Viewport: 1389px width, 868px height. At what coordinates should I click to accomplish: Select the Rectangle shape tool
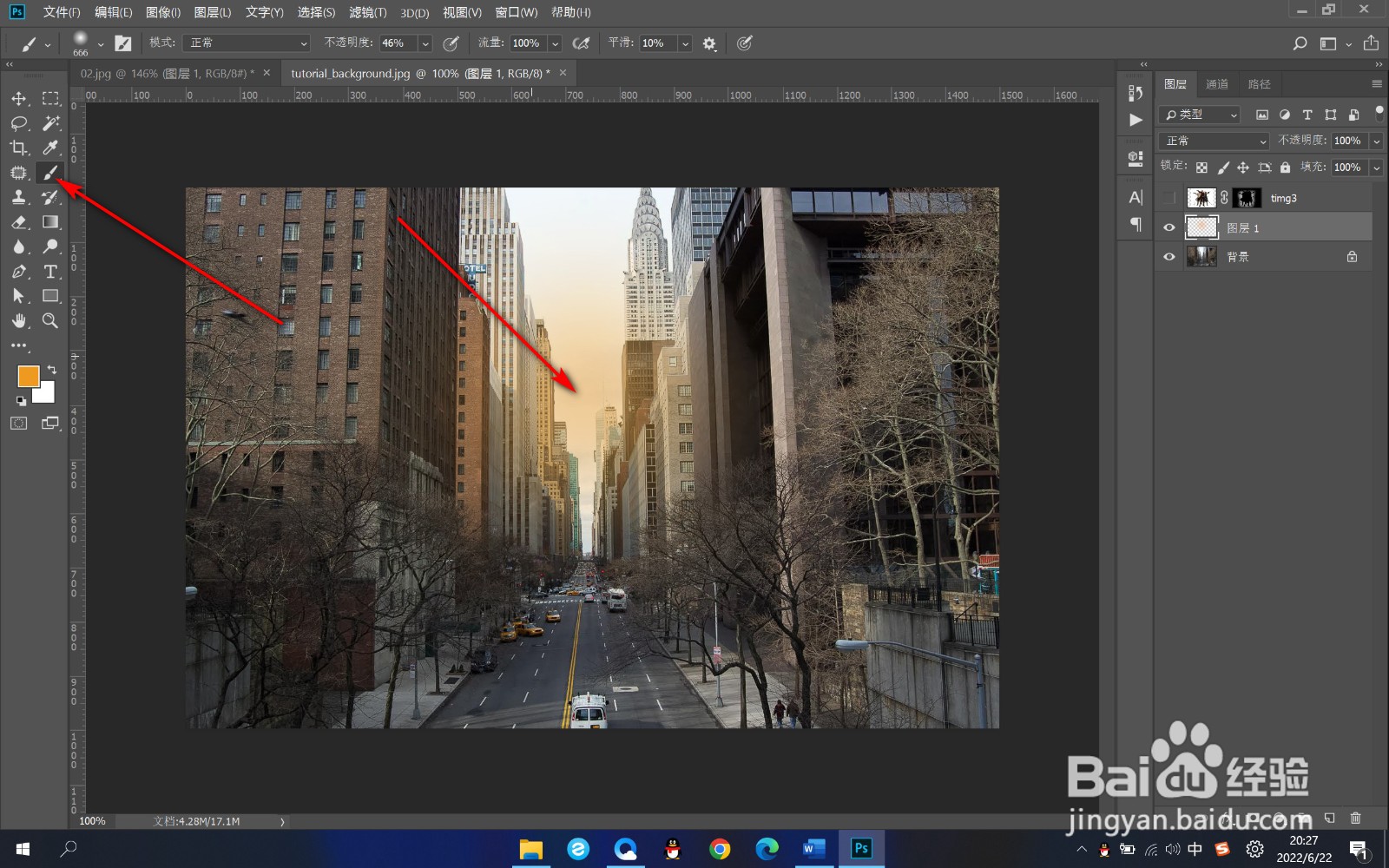[50, 296]
